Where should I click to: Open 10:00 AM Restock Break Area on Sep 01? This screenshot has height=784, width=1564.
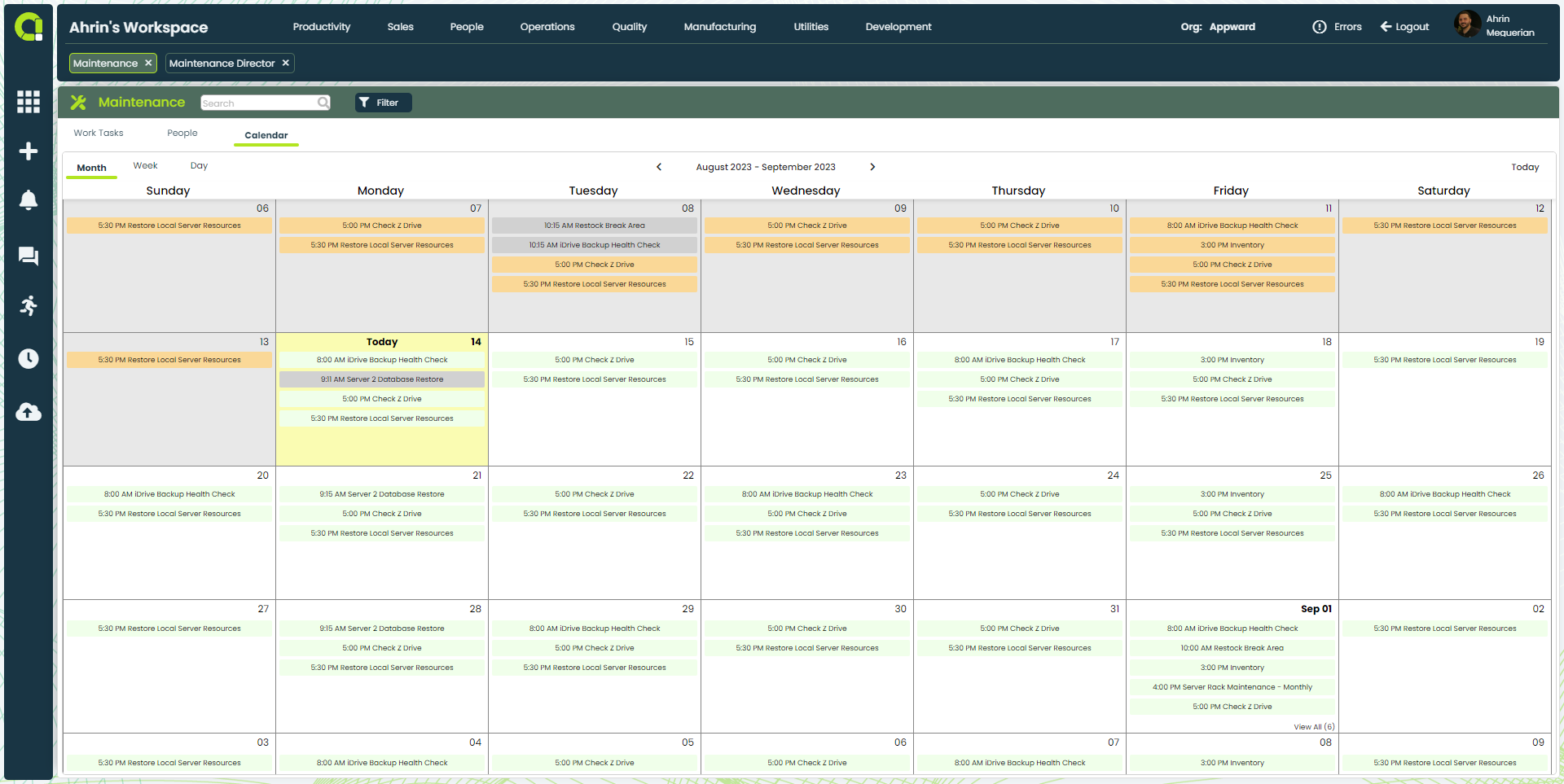[1232, 648]
